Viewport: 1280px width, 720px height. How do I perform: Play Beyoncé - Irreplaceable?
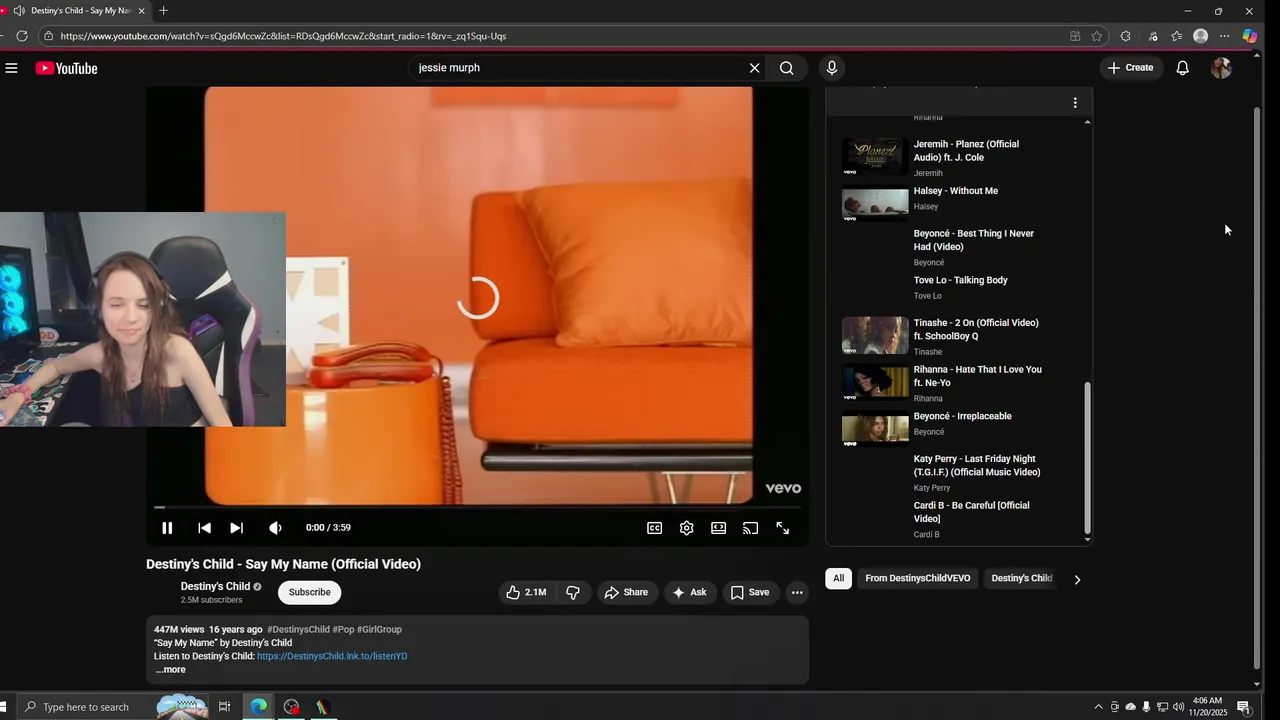pos(957,429)
